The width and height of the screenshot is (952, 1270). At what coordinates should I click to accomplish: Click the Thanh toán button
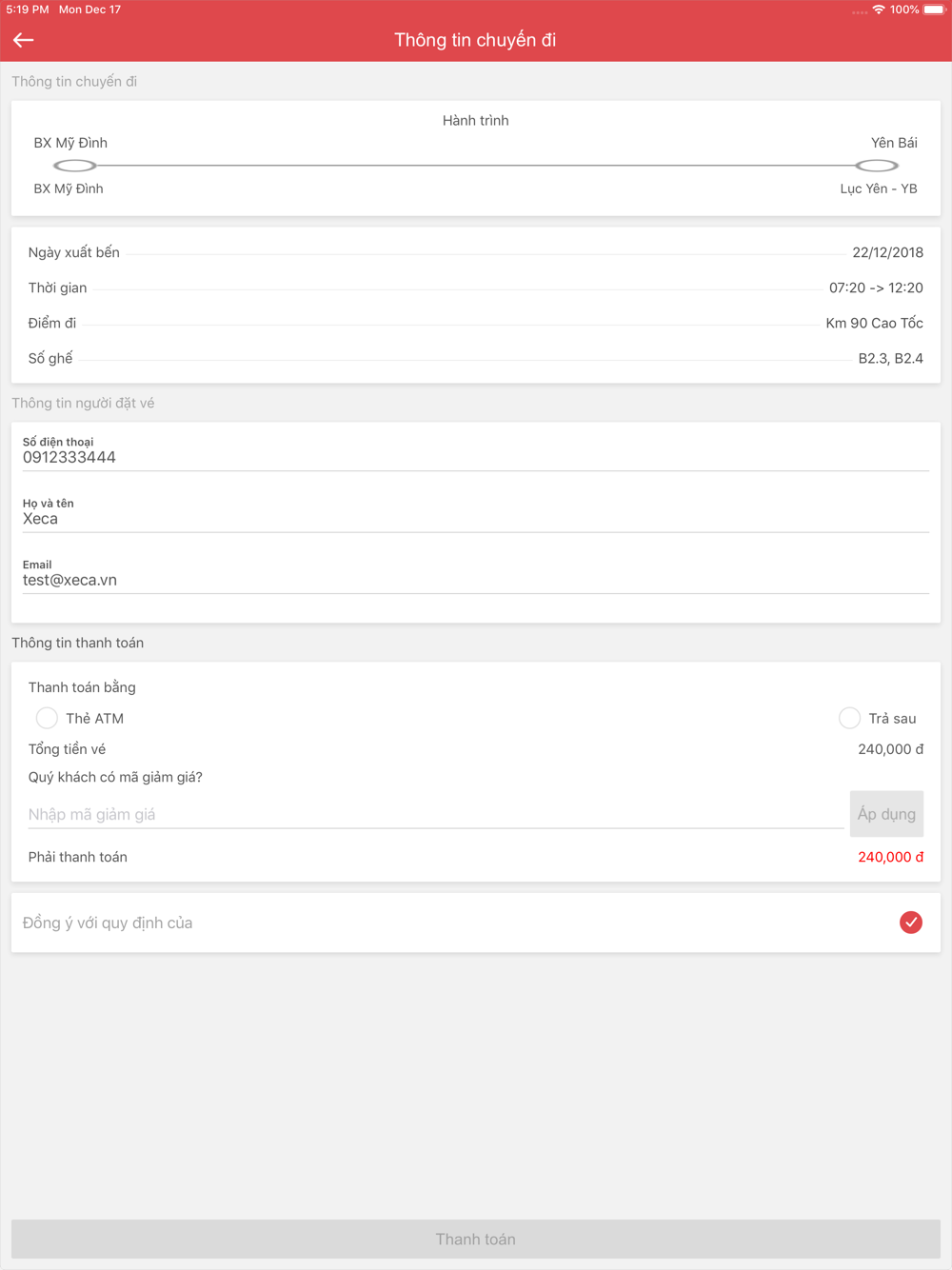tap(476, 1240)
